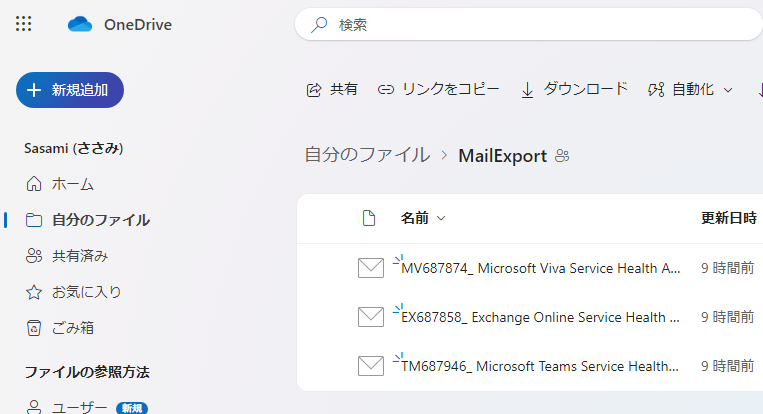Click the 9 時間前 cell of MV687874 row

[x=727, y=268]
